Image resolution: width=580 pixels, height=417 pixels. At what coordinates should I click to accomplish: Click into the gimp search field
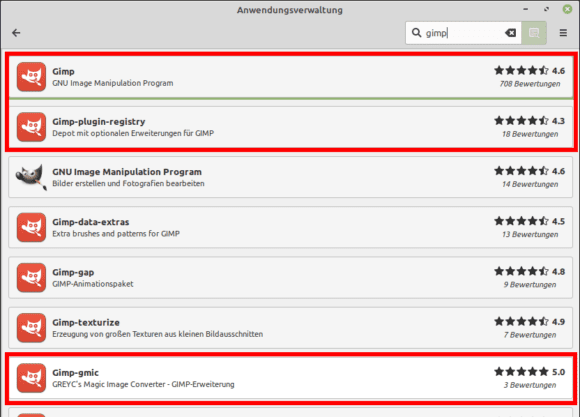pyautogui.click(x=463, y=33)
